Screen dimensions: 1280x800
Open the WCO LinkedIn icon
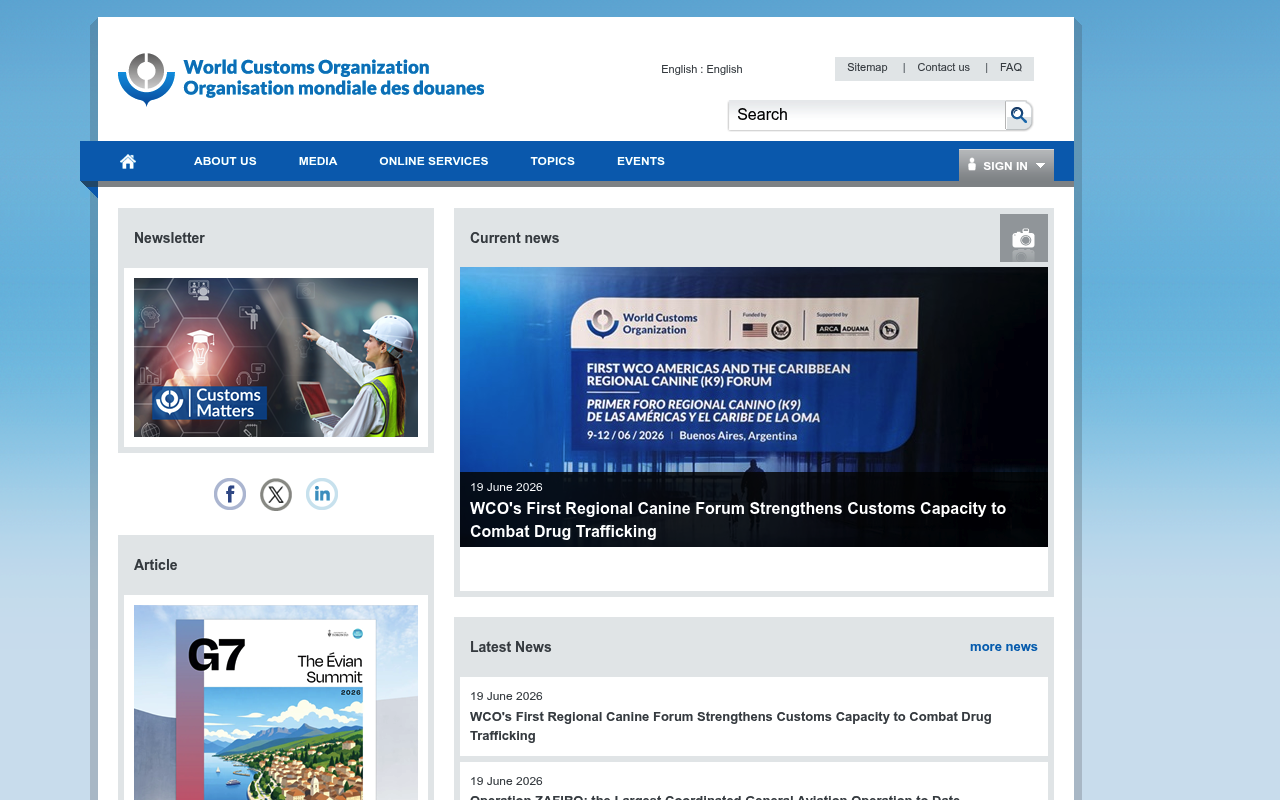(322, 494)
